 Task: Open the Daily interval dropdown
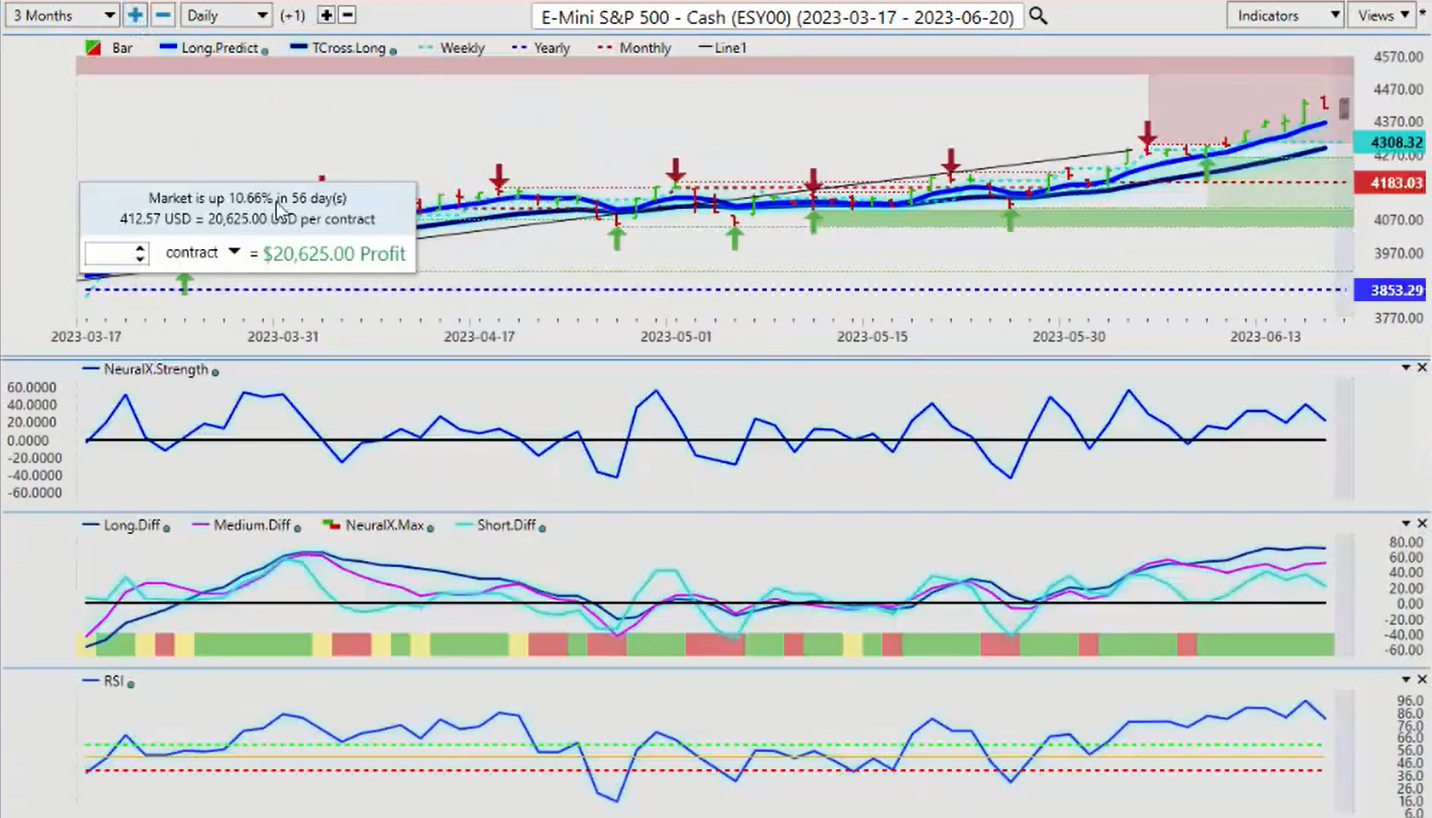click(x=227, y=15)
